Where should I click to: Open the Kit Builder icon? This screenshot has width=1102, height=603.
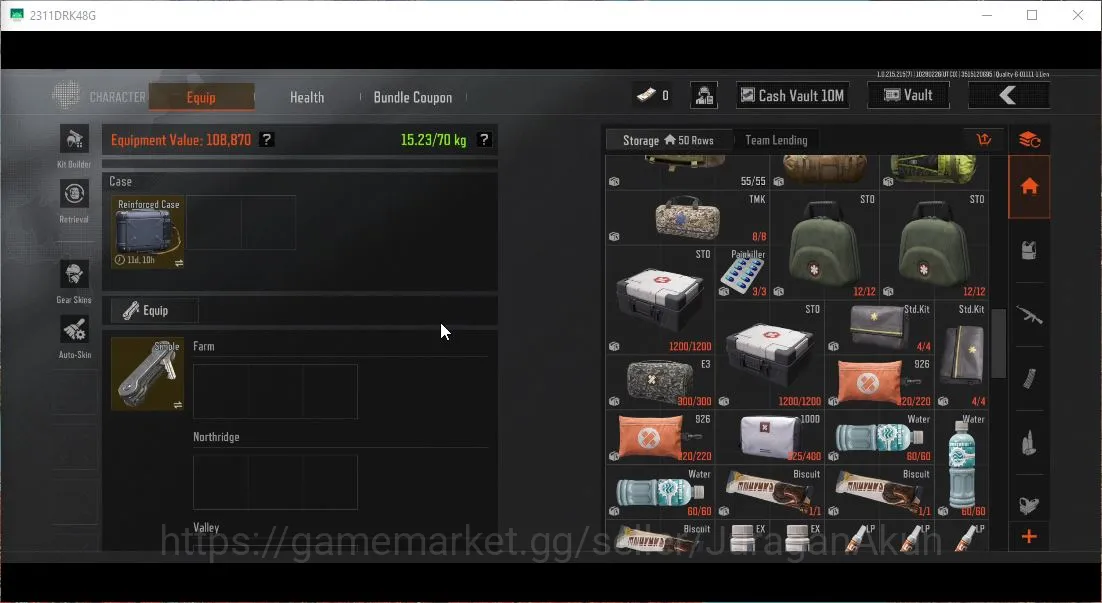[74, 140]
